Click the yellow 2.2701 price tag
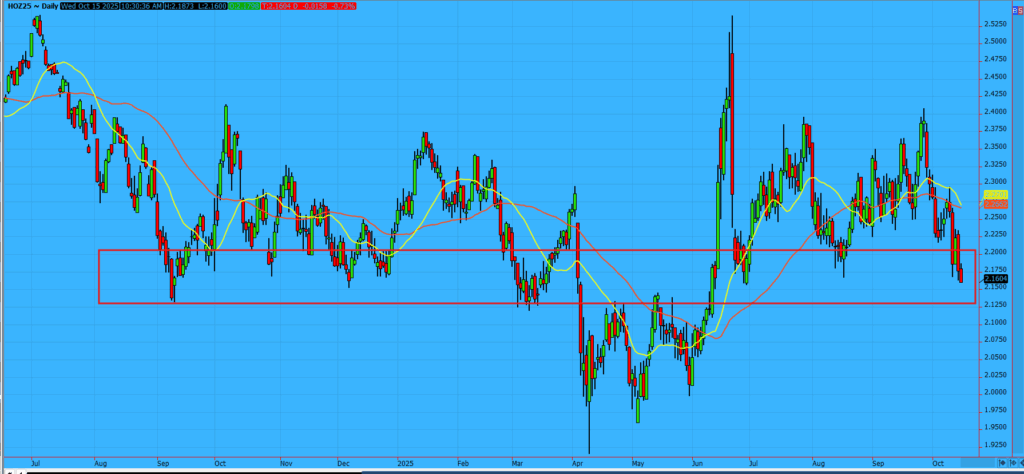This screenshot has height=474, width=1024. coord(995,195)
